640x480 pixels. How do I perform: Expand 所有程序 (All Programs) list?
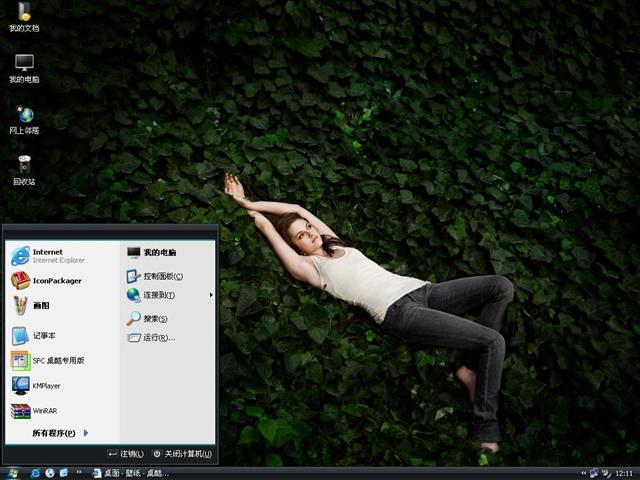(60, 433)
